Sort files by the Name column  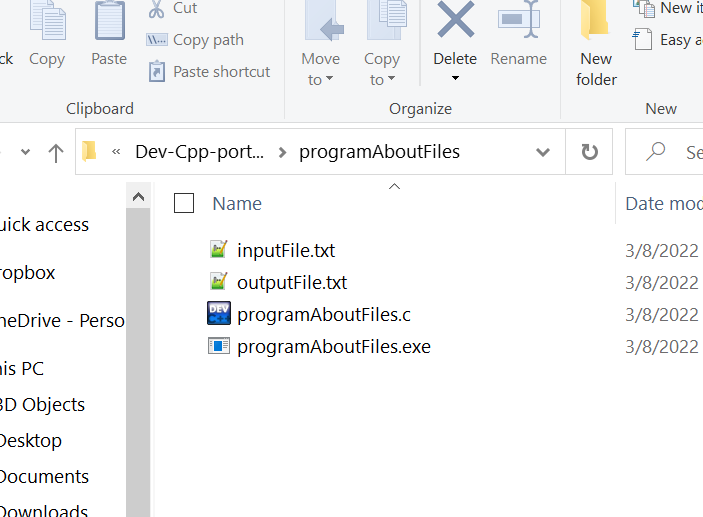(237, 204)
